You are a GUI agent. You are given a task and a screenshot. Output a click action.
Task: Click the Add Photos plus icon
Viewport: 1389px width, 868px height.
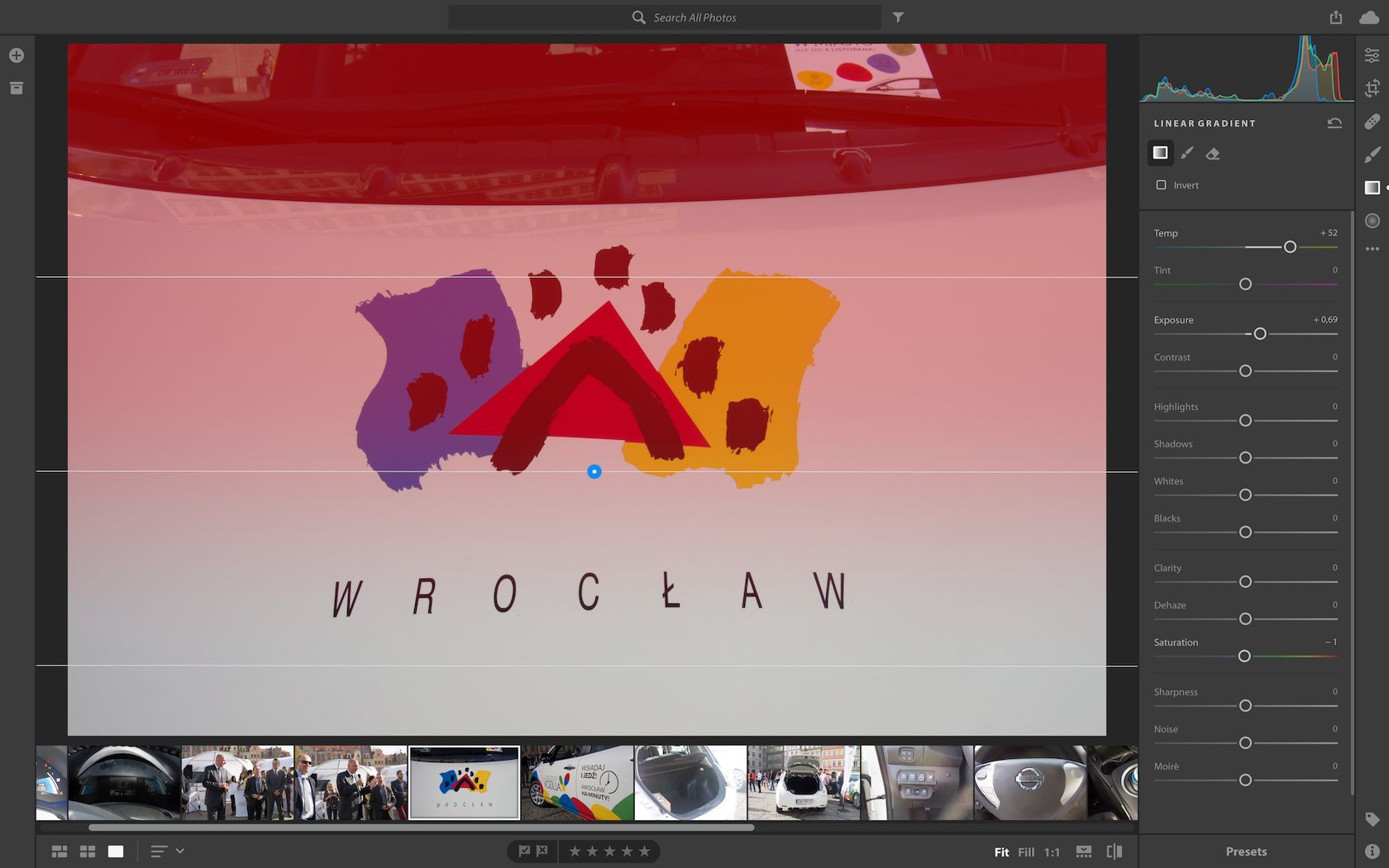coord(17,55)
